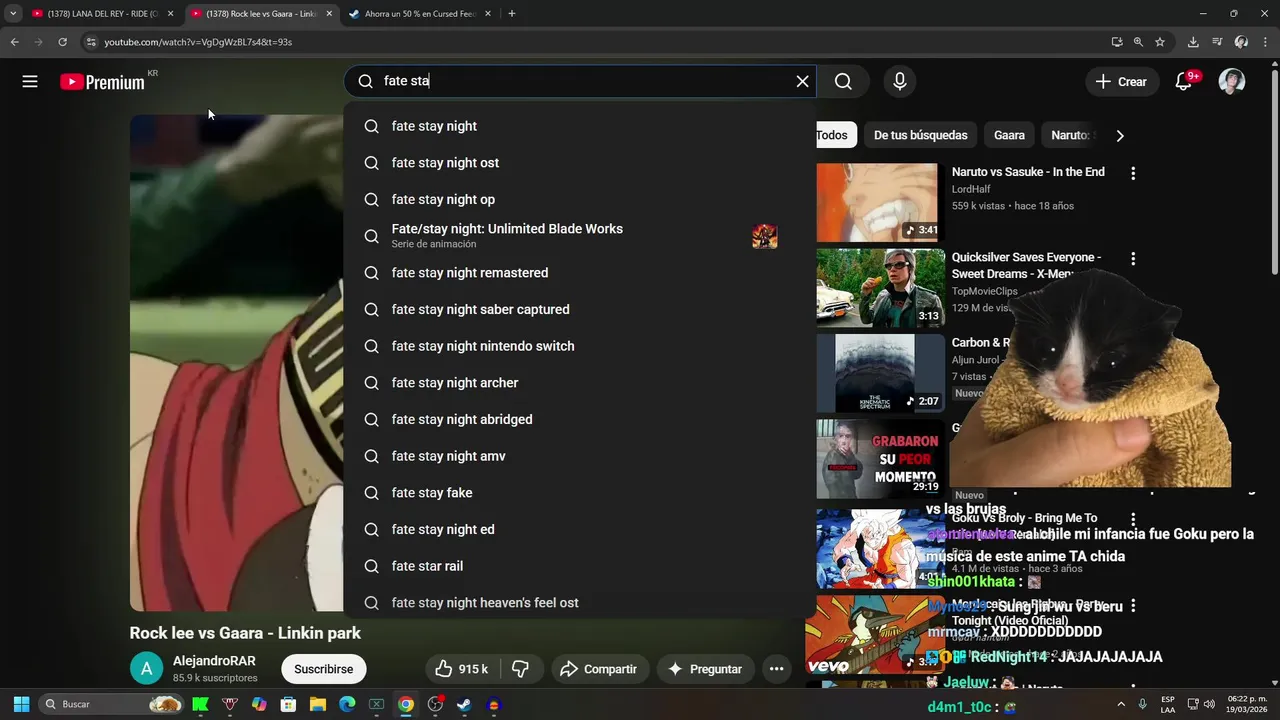
Task: Bookmark this page with star icon
Action: pyautogui.click(x=1160, y=42)
